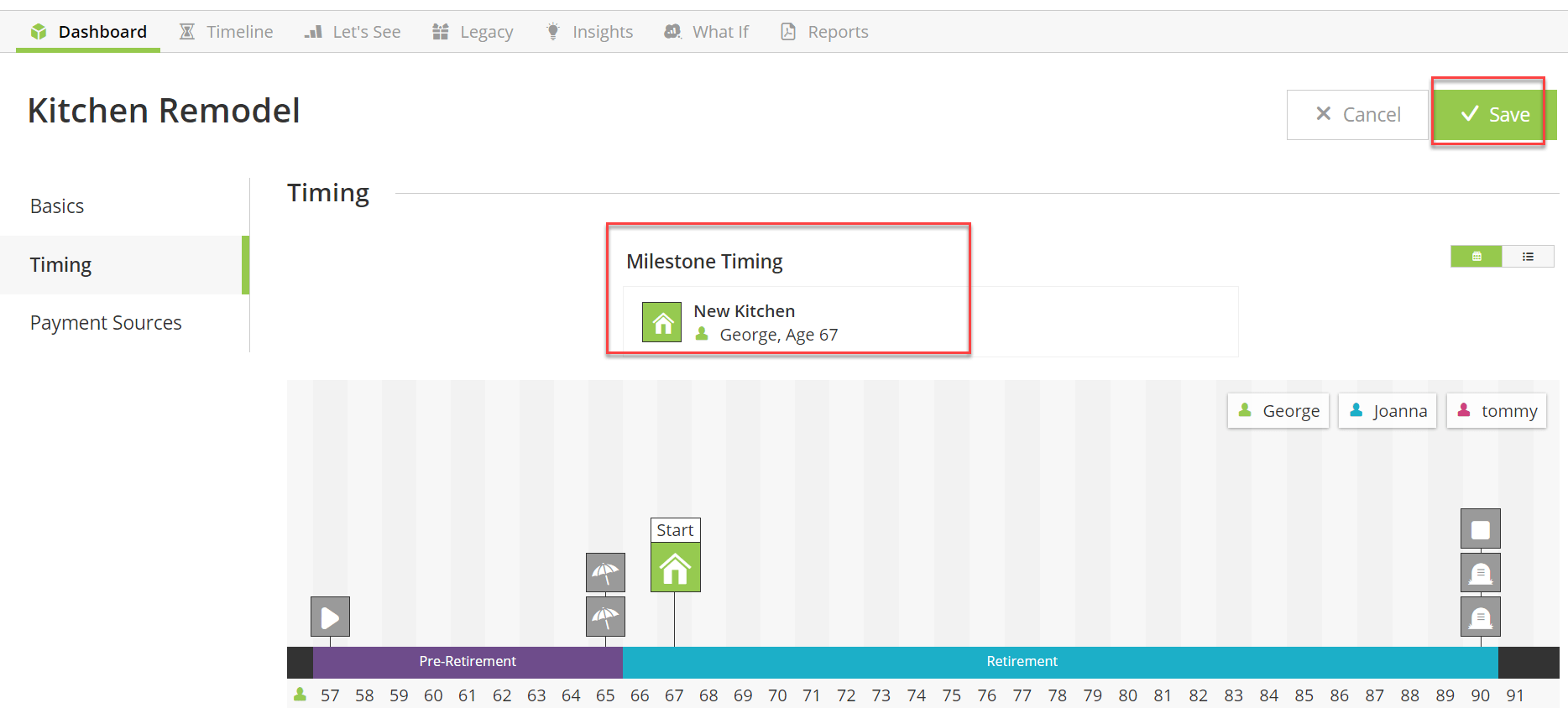
Task: Click the lower tombstone marker icon
Action: (x=1481, y=617)
